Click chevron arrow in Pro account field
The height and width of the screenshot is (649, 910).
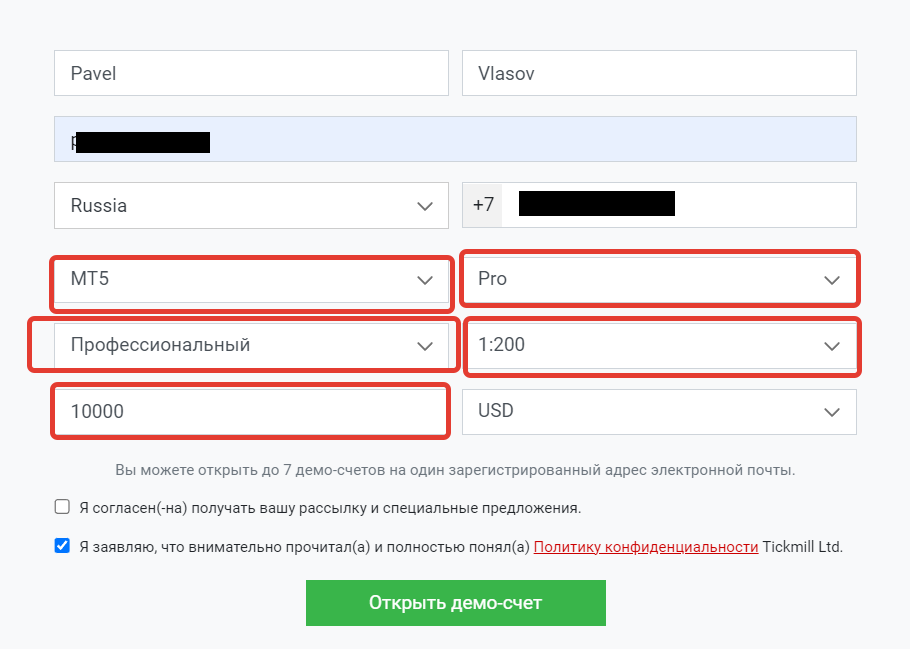[x=832, y=280]
